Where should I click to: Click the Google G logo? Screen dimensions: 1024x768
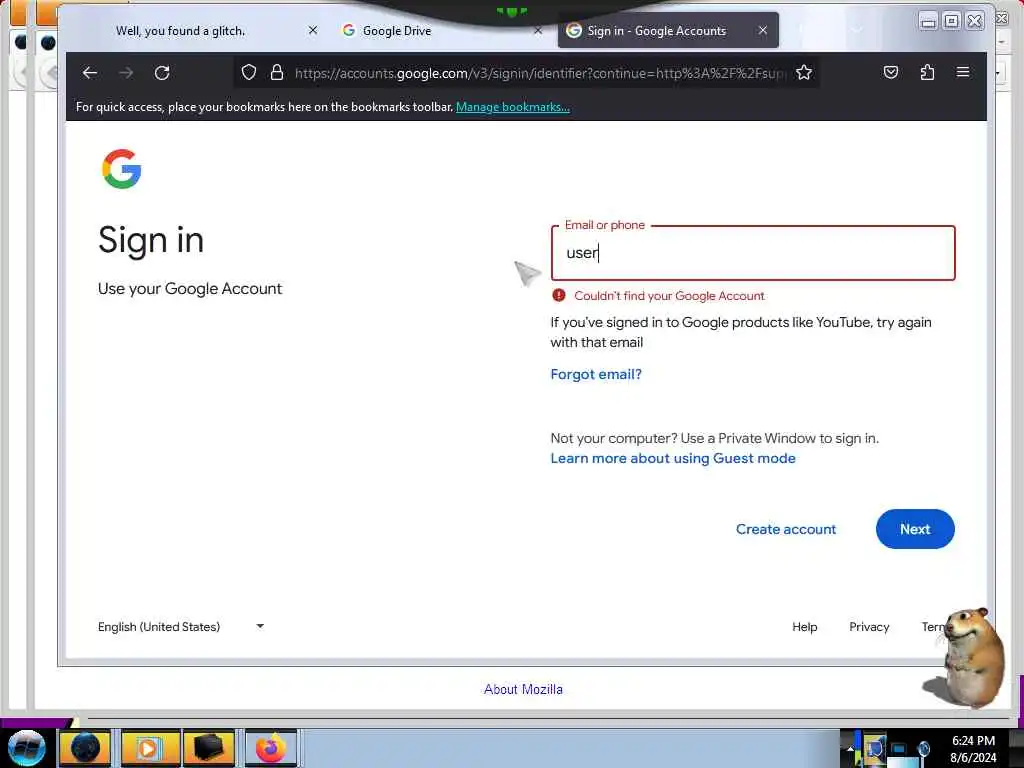click(x=121, y=169)
